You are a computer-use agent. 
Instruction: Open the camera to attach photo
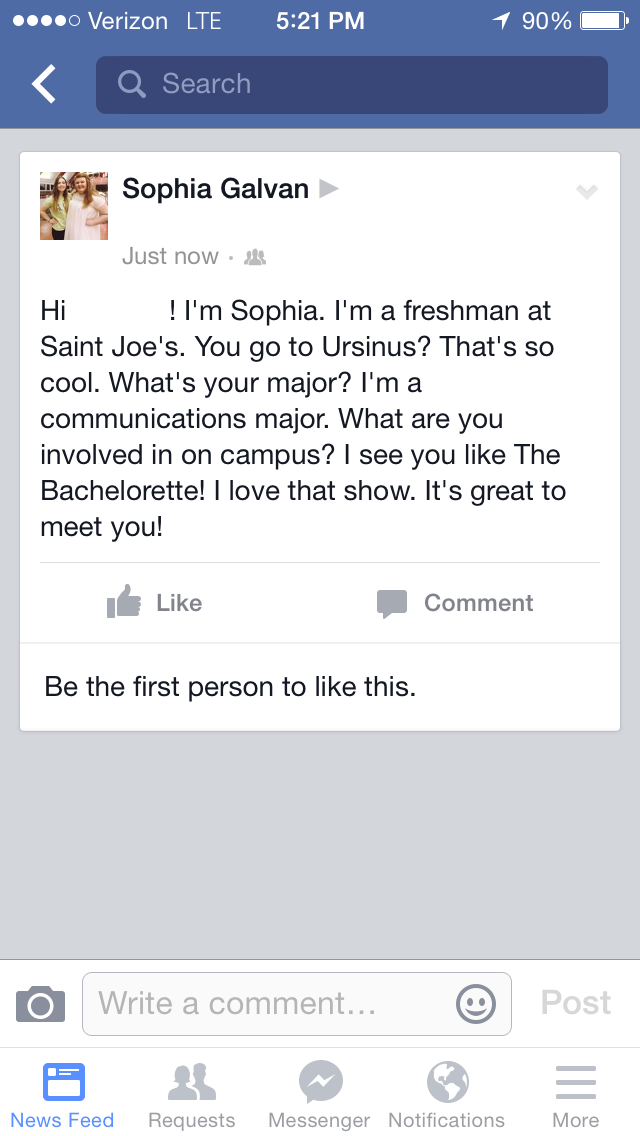pyautogui.click(x=41, y=1003)
